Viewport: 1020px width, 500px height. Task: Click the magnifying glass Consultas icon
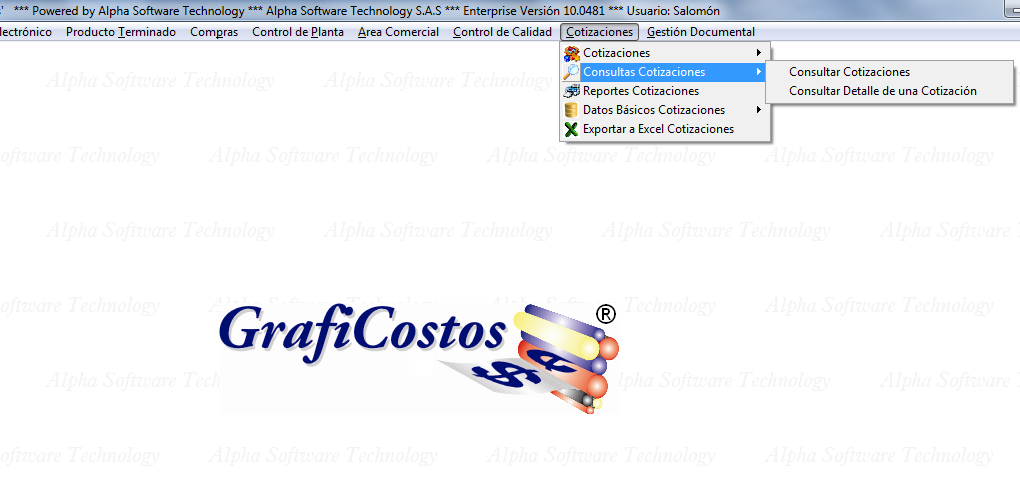pyautogui.click(x=572, y=72)
